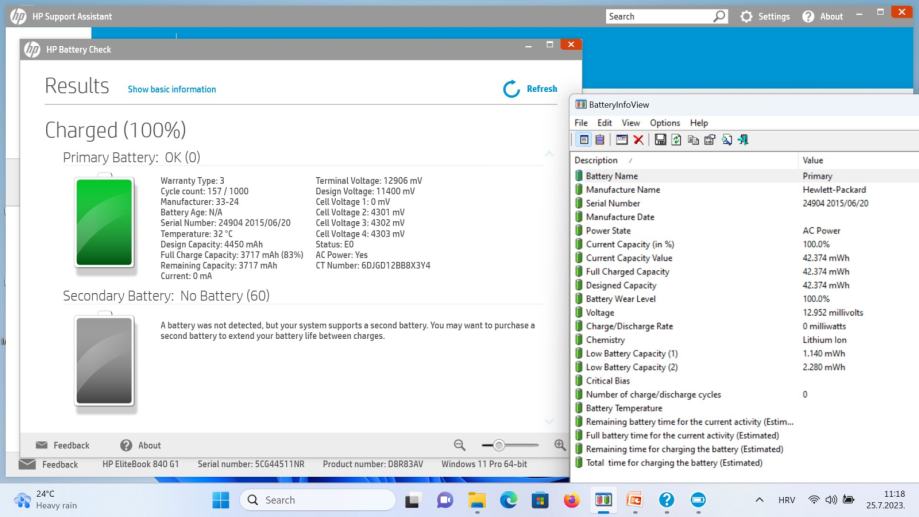Image resolution: width=919 pixels, height=517 pixels.
Task: Select the Charge/Discharge Rate row
Action: click(x=745, y=326)
